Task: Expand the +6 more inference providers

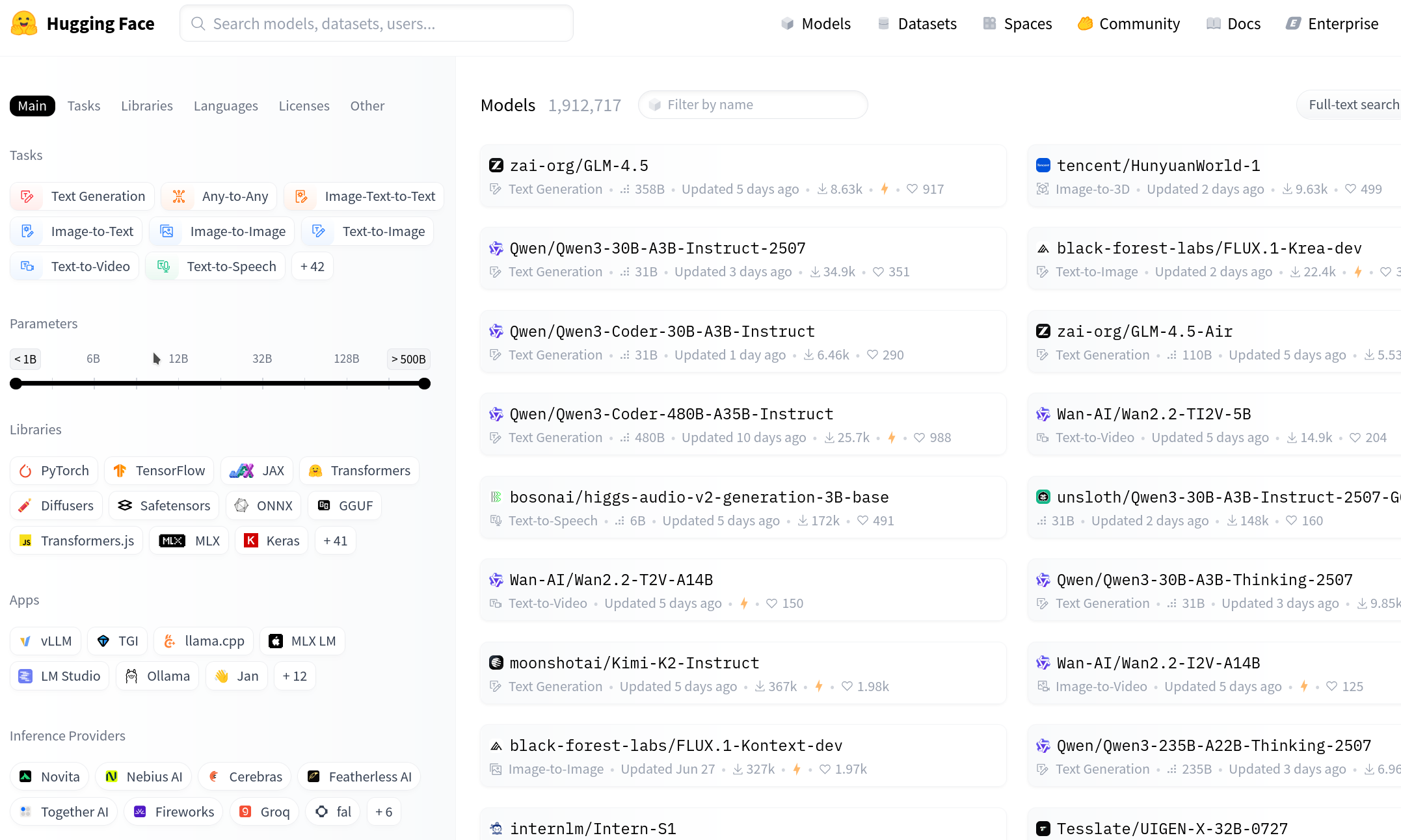Action: pyautogui.click(x=384, y=812)
